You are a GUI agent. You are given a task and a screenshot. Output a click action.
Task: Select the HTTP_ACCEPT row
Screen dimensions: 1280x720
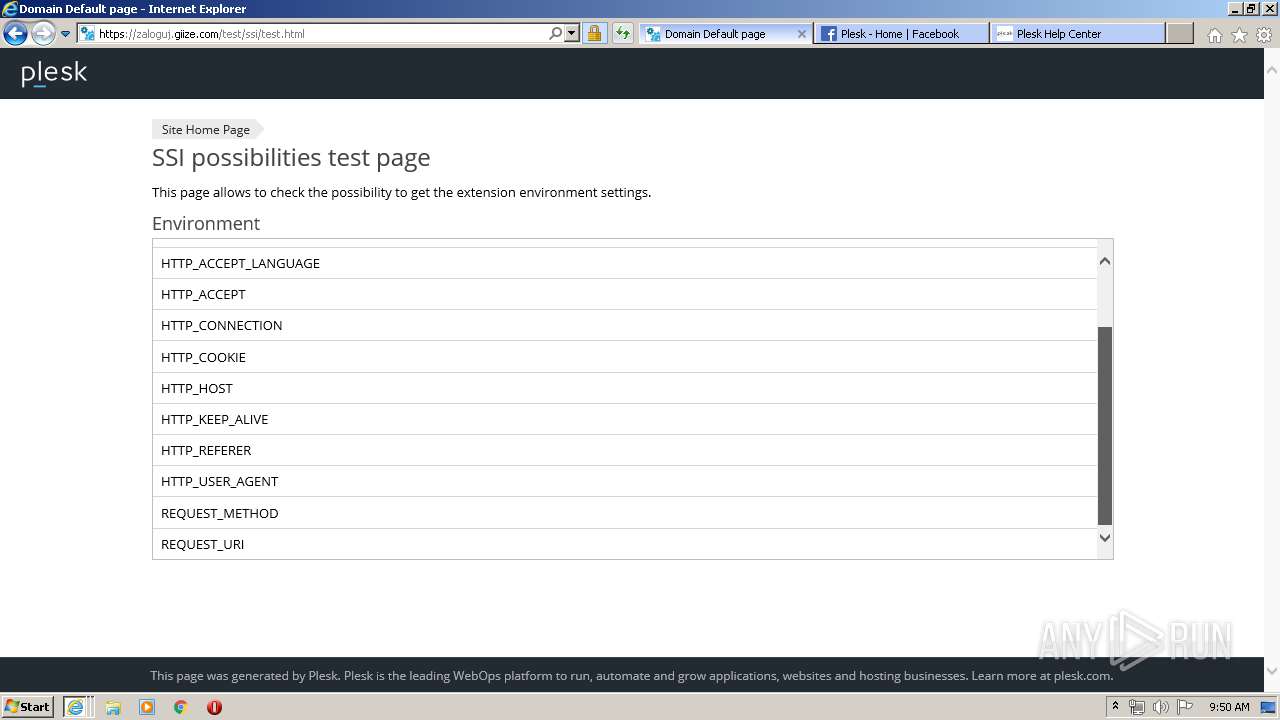[x=625, y=294]
